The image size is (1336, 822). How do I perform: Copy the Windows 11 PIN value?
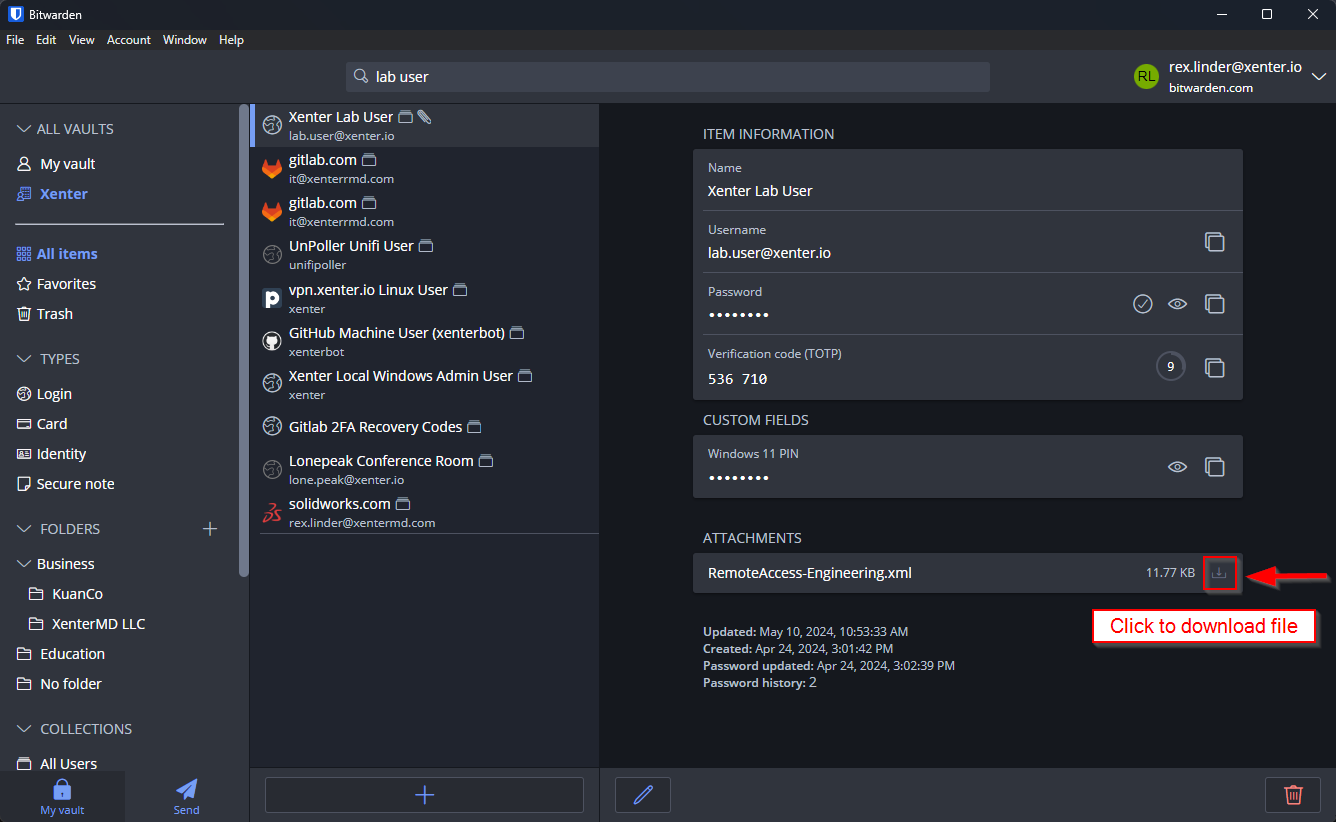(x=1214, y=467)
